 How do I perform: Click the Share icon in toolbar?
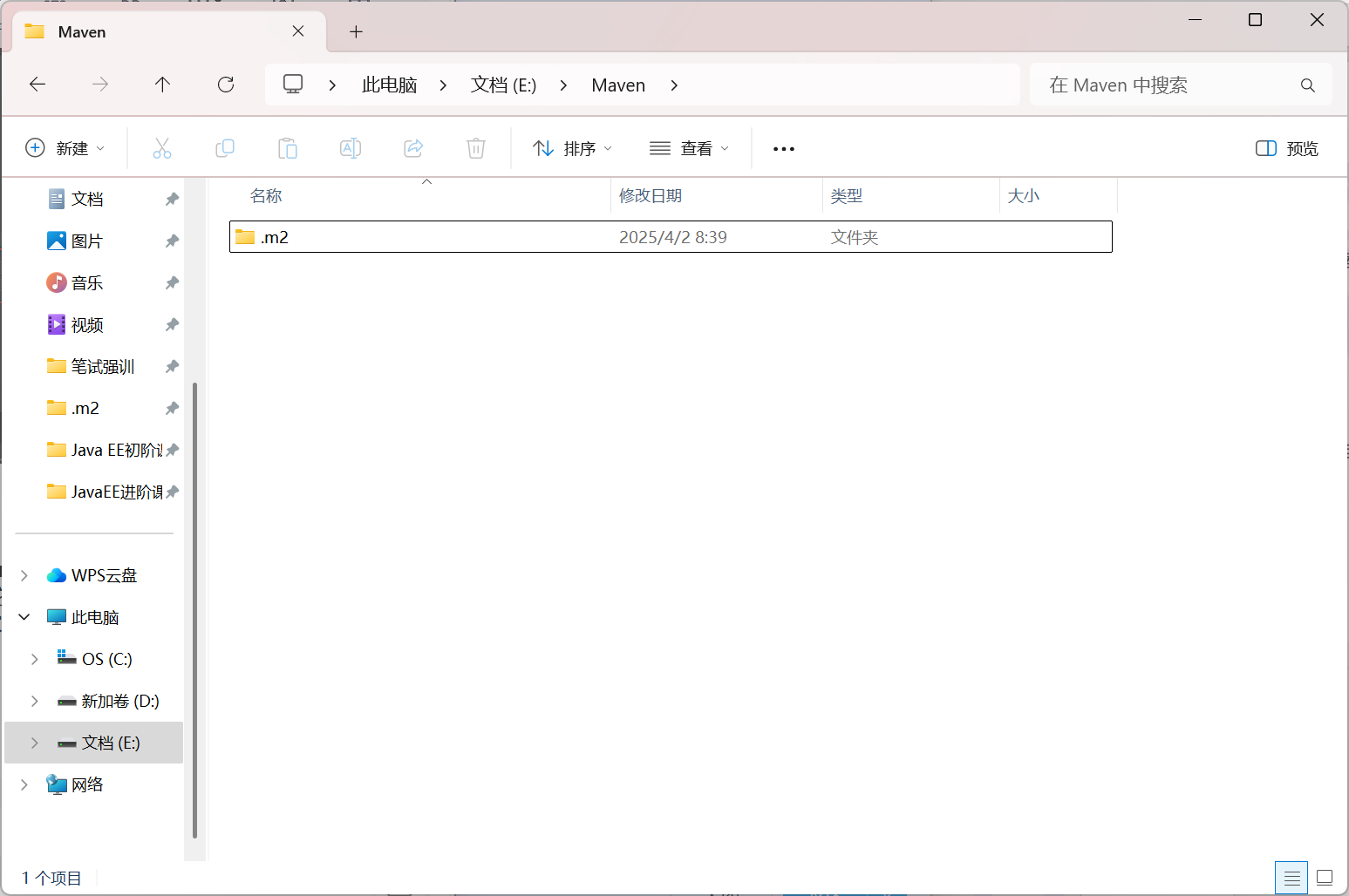pos(413,148)
